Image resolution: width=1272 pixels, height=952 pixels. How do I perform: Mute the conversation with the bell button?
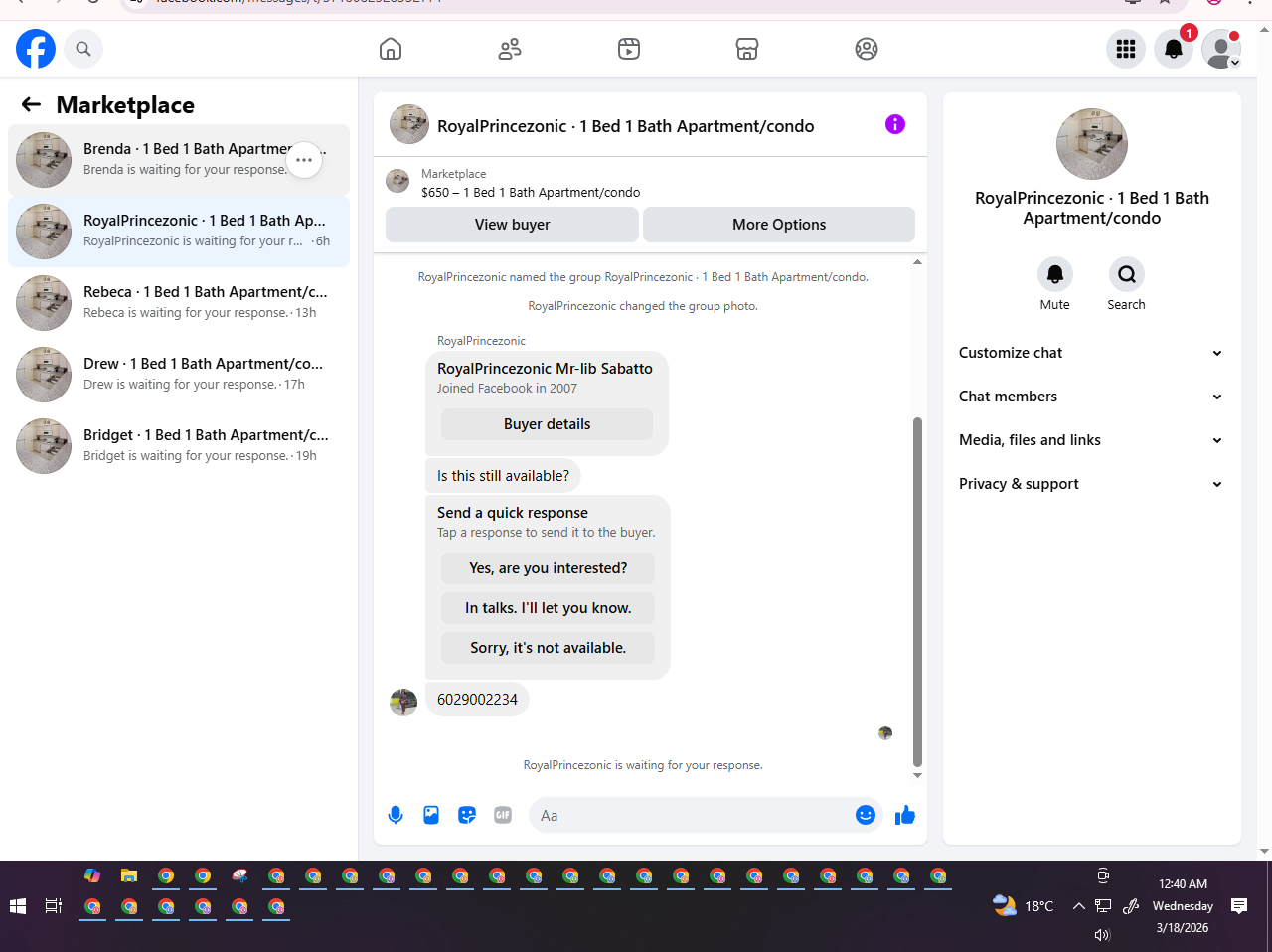coord(1055,274)
